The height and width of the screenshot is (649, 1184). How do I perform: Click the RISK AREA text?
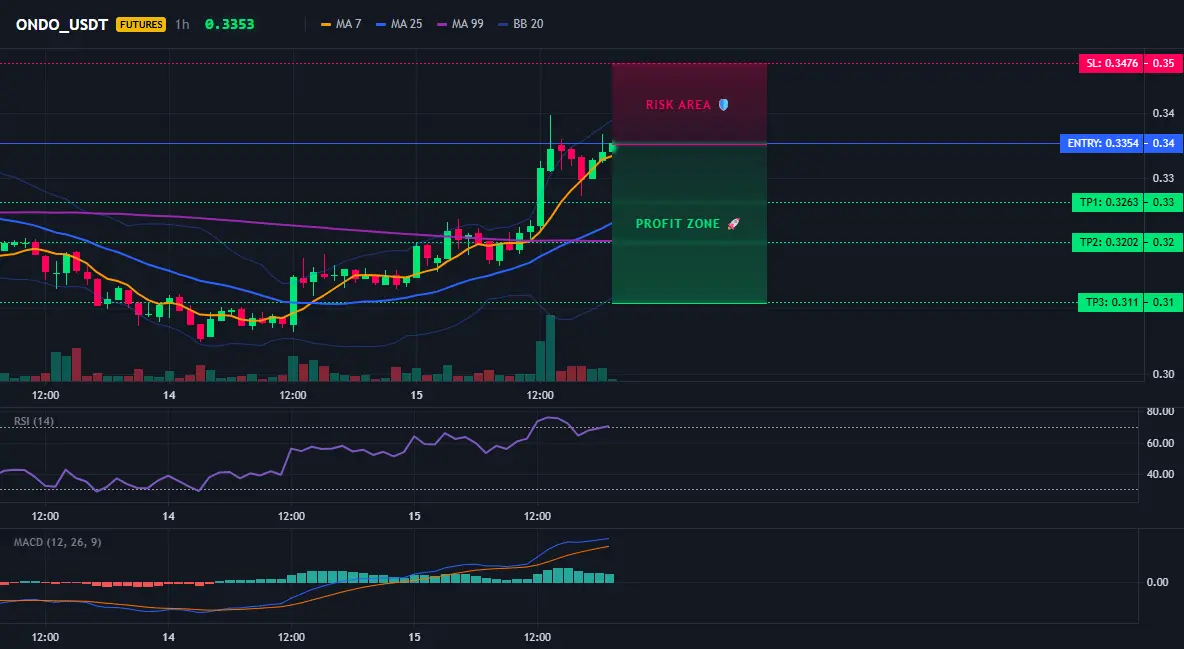(678, 105)
